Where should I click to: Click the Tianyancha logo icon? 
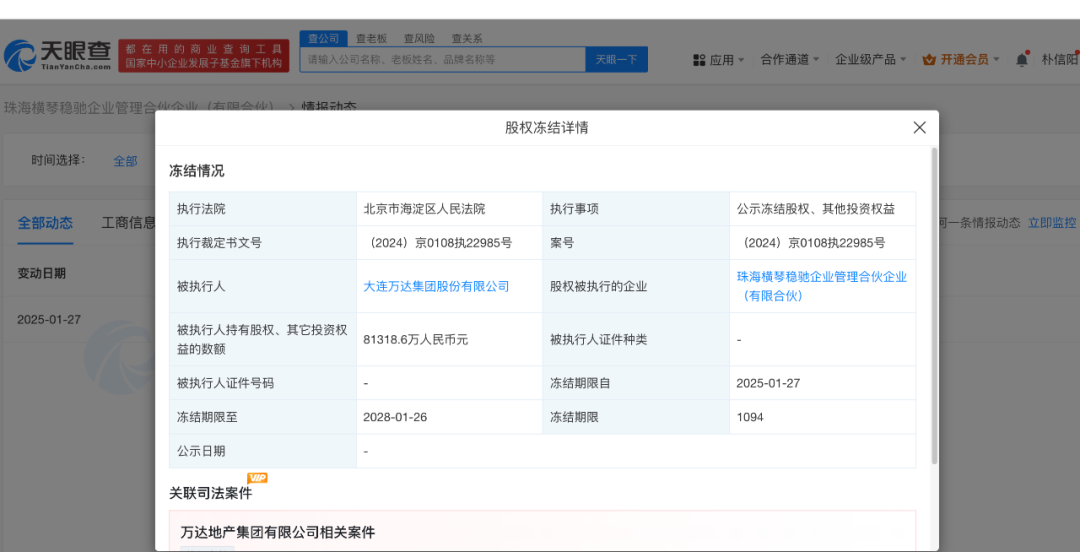[20, 56]
